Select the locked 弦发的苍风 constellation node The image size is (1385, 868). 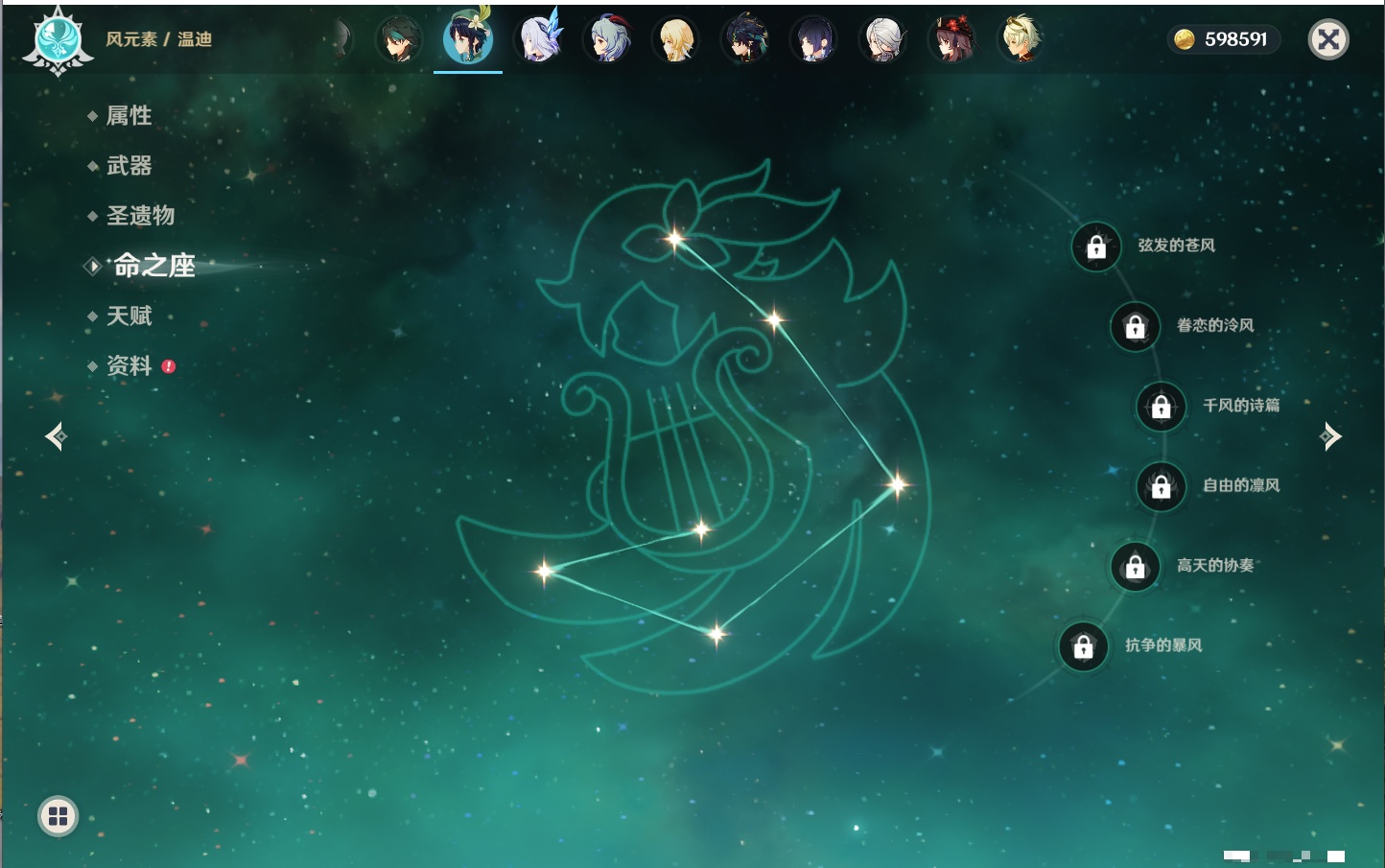pos(1096,247)
